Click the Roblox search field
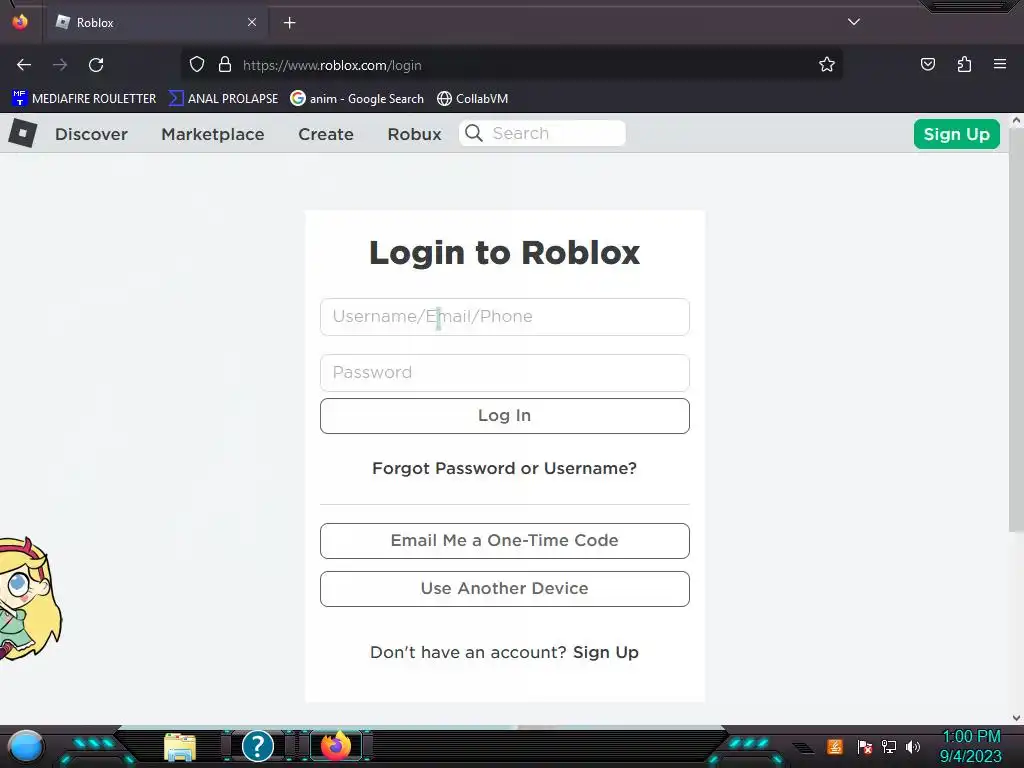Image resolution: width=1024 pixels, height=768 pixels. click(542, 133)
